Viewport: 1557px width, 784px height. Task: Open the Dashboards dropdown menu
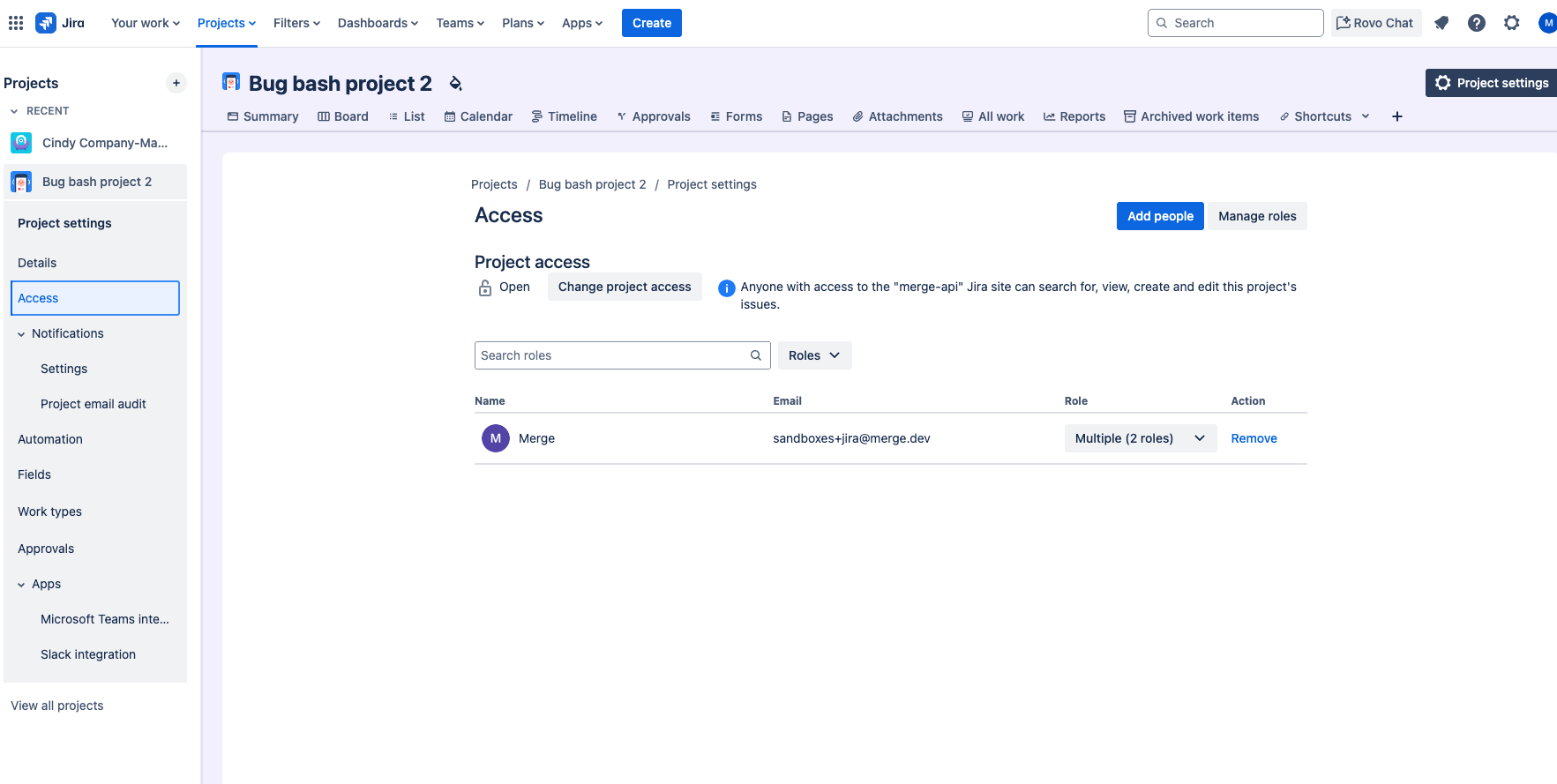378,23
